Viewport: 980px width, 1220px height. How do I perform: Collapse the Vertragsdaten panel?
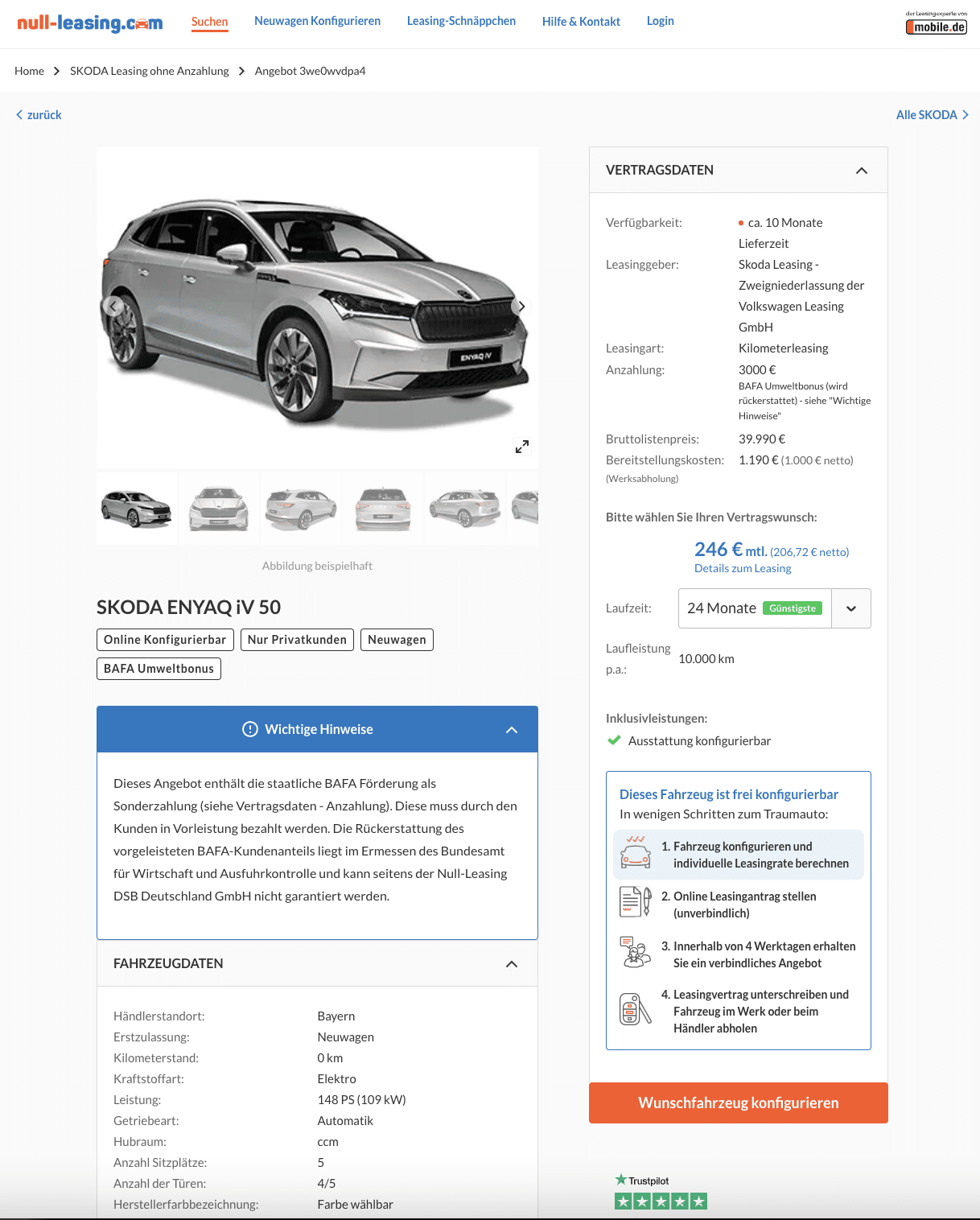pyautogui.click(x=862, y=171)
